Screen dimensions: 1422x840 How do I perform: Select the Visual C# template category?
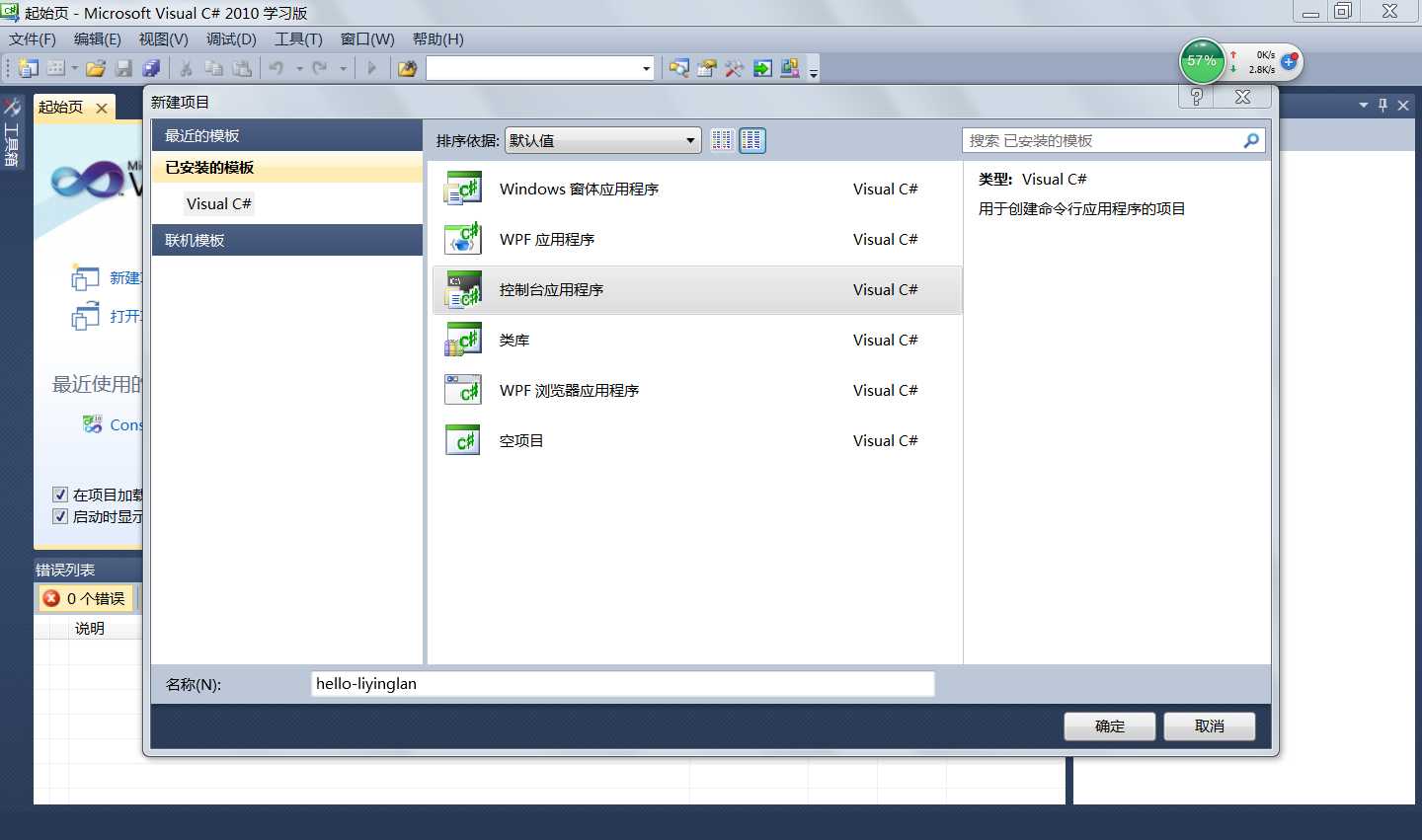point(219,203)
